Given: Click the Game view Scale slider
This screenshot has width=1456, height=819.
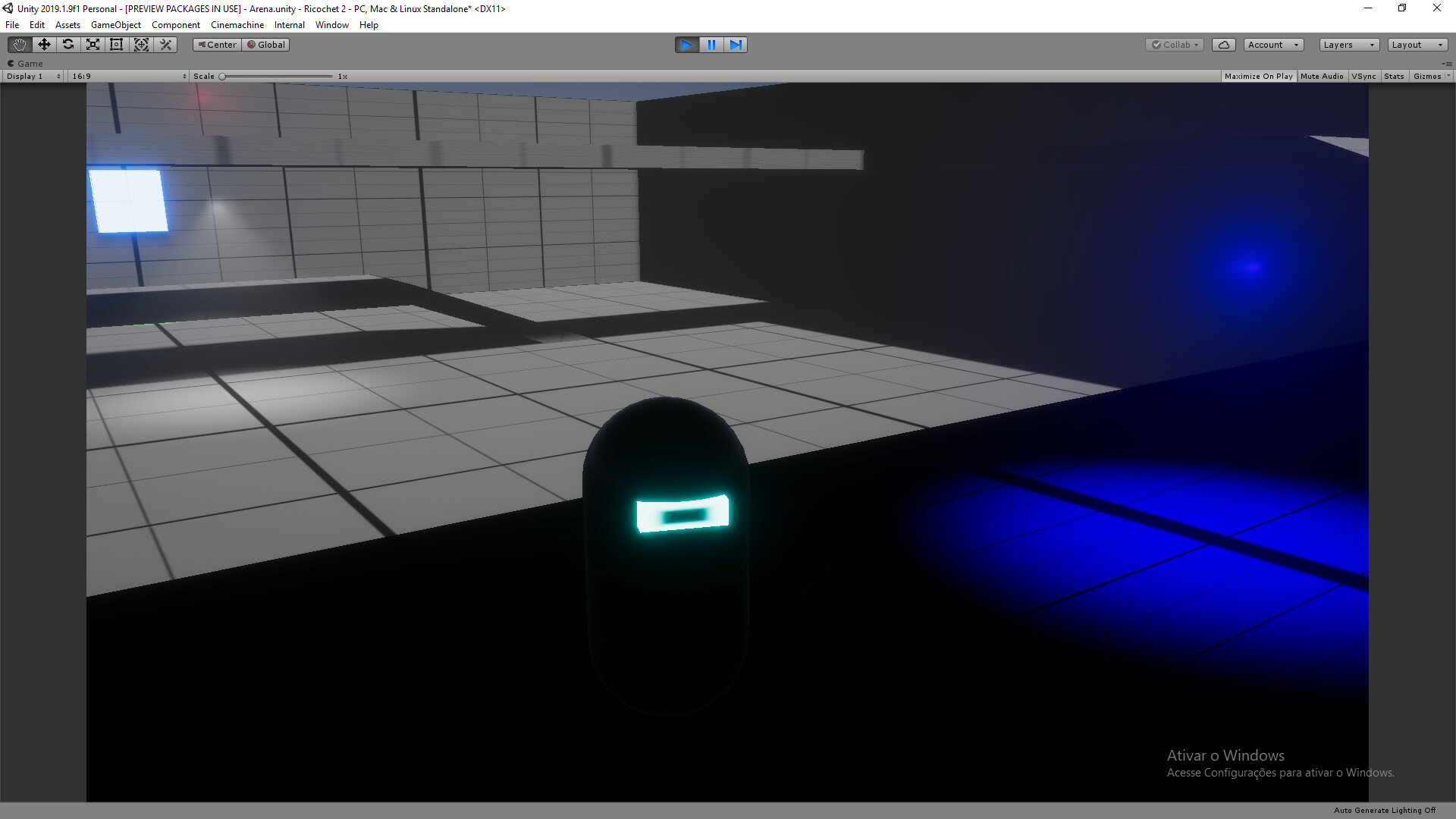Looking at the screenshot, I should [x=277, y=77].
